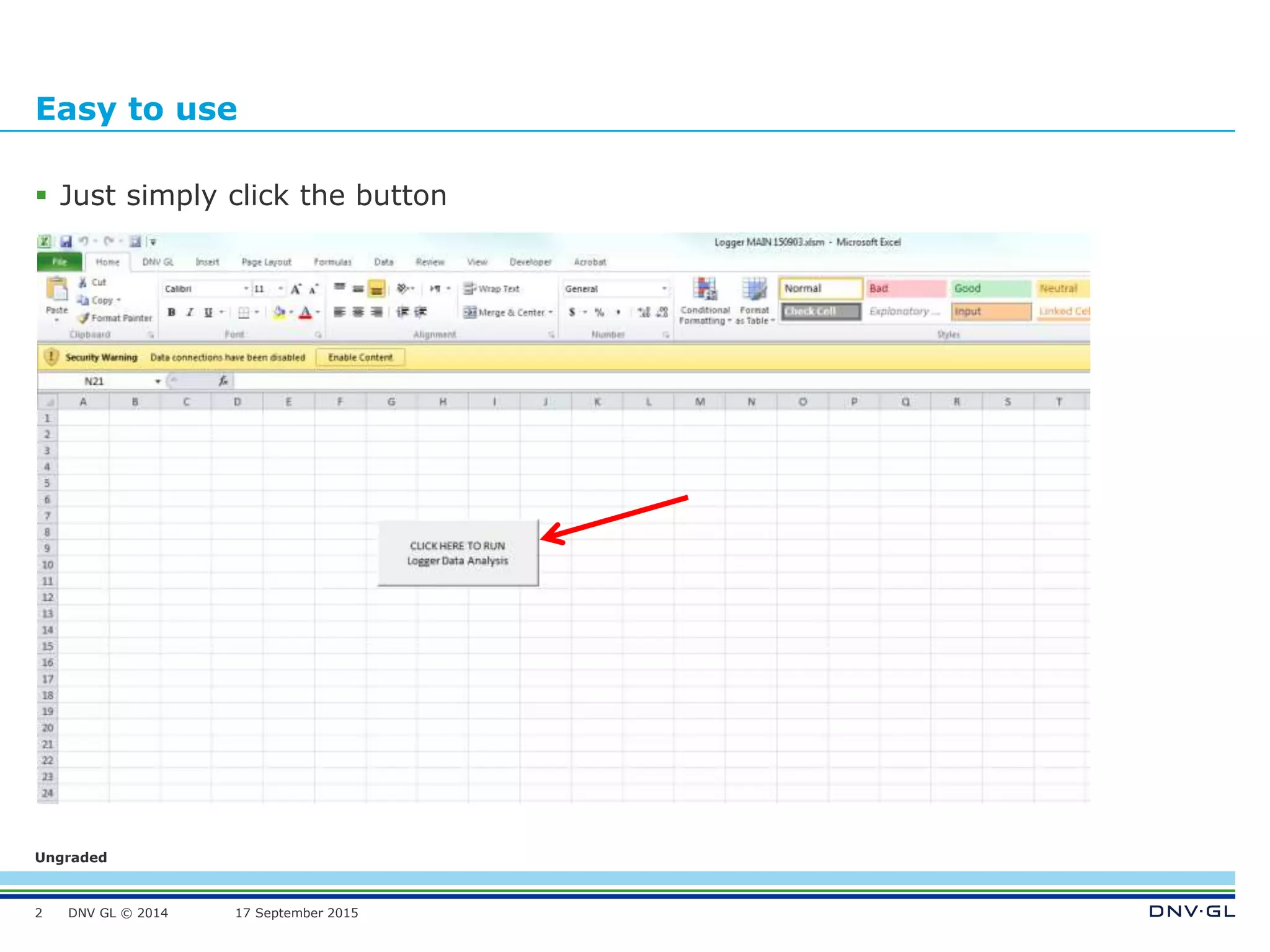Toggle Wrap Text option

(x=492, y=289)
